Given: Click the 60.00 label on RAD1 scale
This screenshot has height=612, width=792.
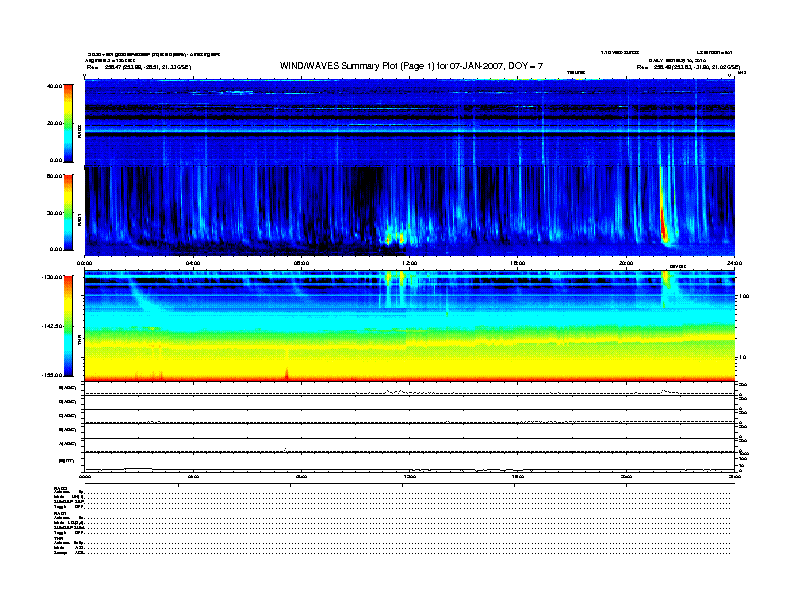Looking at the screenshot, I should [x=54, y=176].
